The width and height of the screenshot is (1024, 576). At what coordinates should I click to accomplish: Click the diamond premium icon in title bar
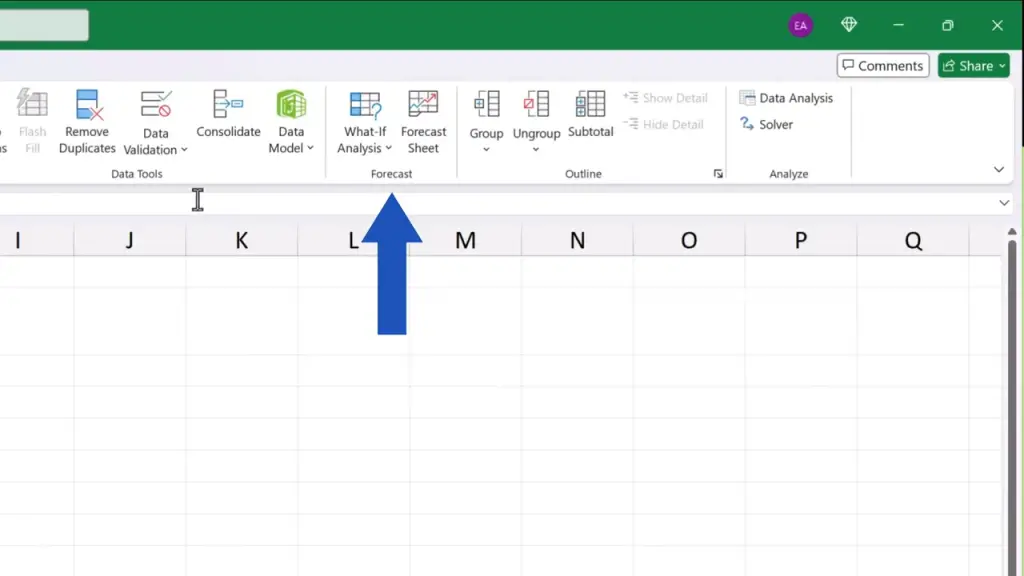coord(849,25)
